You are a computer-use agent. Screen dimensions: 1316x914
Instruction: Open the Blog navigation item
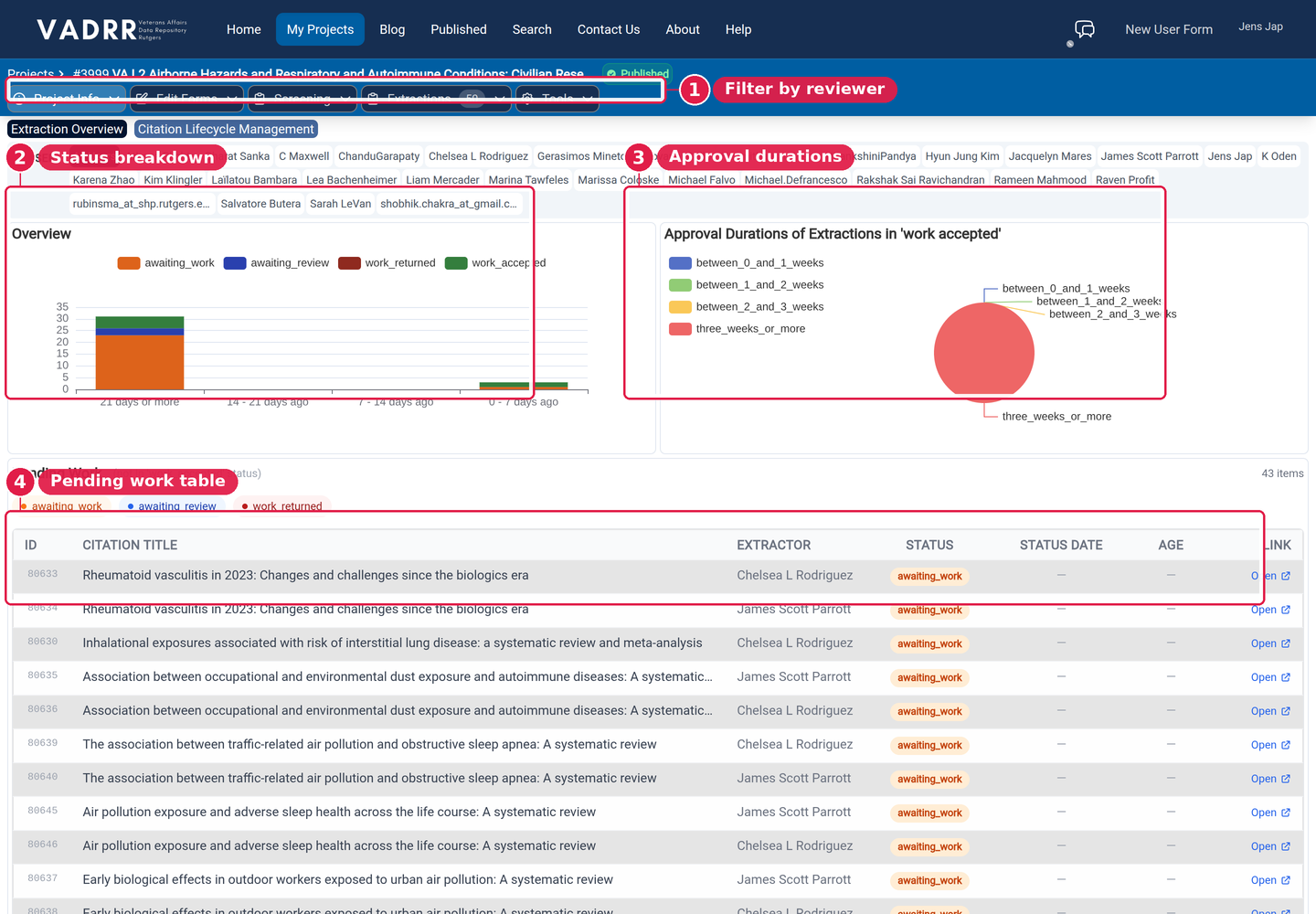[392, 29]
